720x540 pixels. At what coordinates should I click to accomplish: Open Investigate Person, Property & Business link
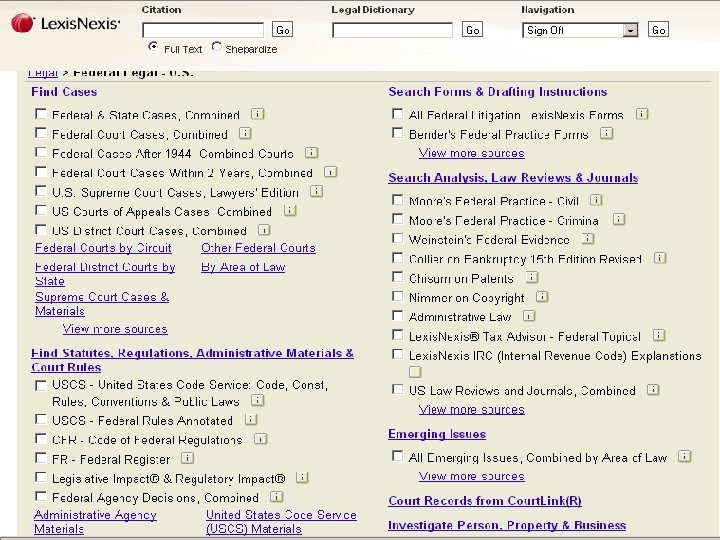tap(507, 525)
